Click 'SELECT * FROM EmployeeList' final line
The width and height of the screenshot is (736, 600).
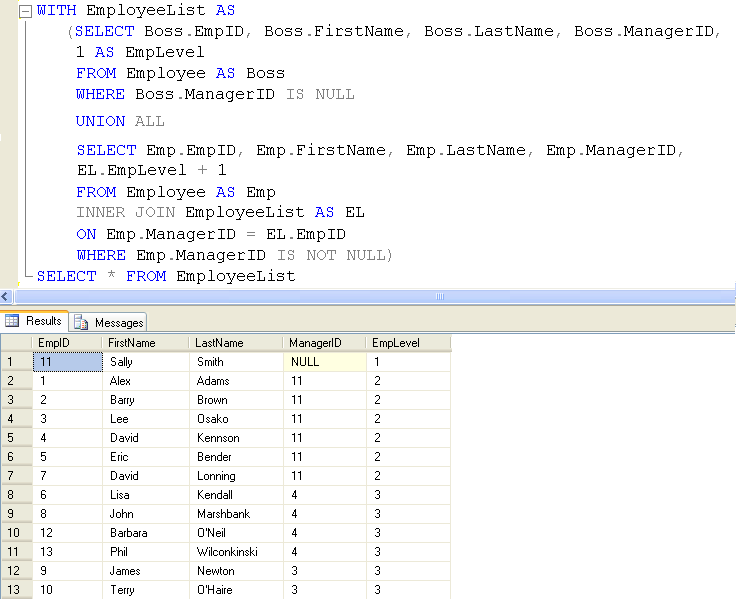[166, 276]
